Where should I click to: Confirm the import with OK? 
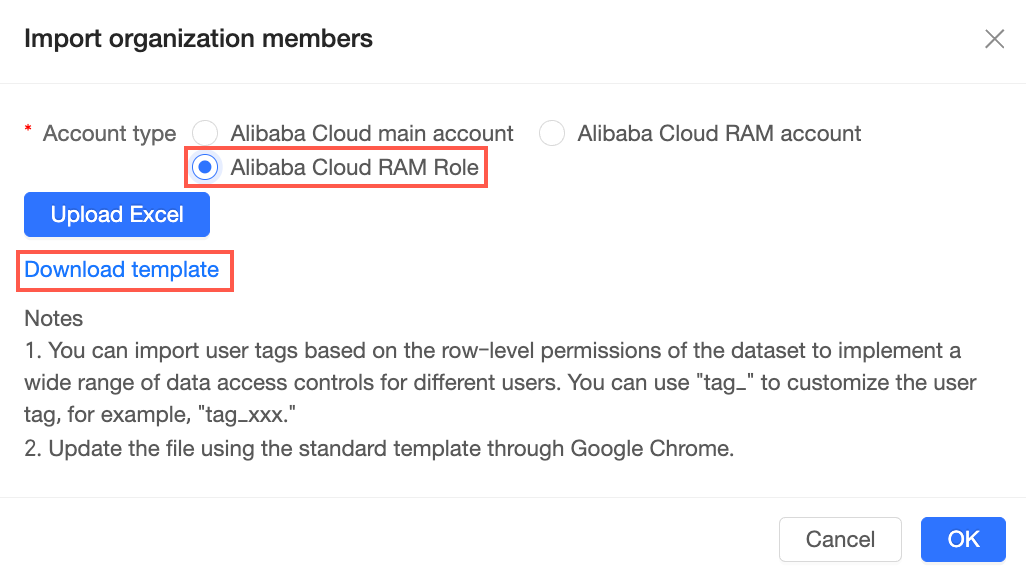coord(963,540)
